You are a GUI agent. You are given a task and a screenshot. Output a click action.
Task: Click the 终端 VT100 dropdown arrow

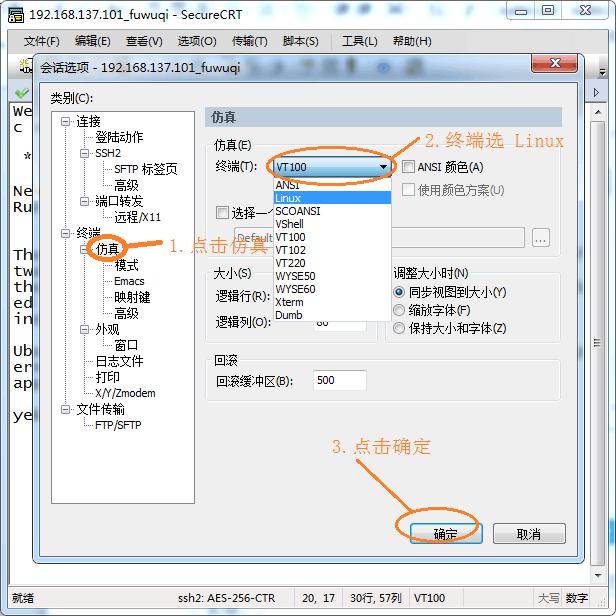383,167
